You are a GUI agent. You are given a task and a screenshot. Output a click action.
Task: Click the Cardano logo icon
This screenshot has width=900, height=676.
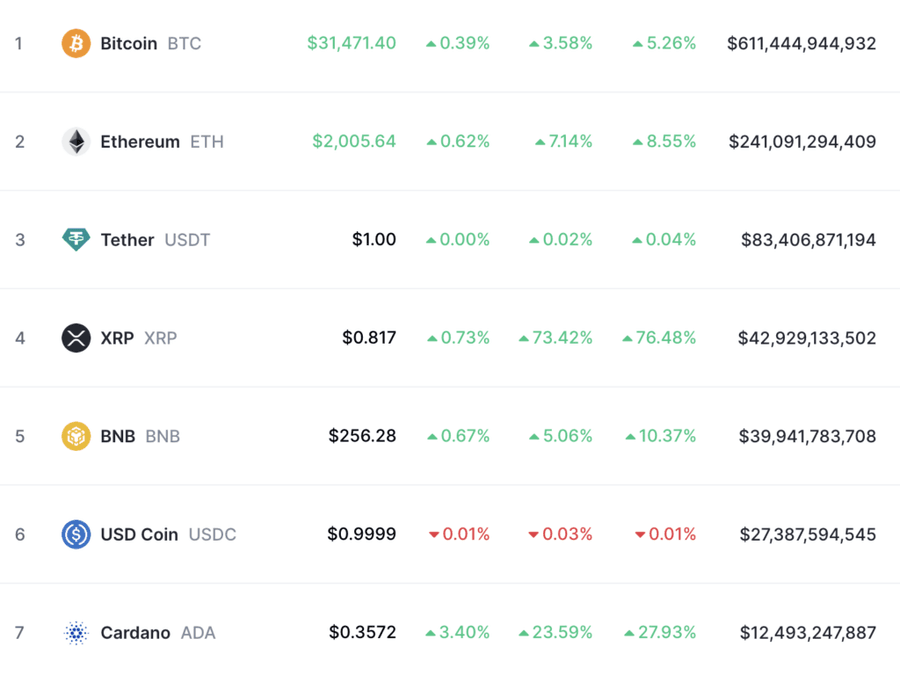[76, 632]
